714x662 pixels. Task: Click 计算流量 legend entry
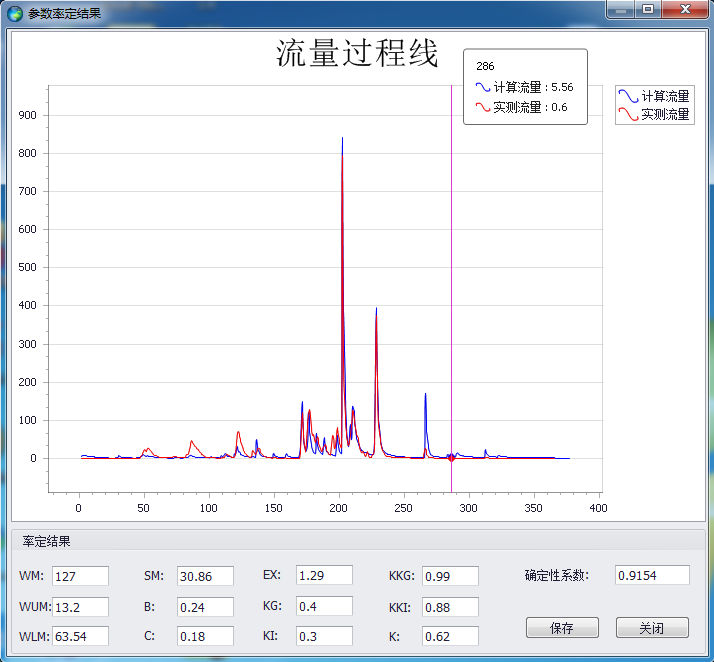coord(654,96)
